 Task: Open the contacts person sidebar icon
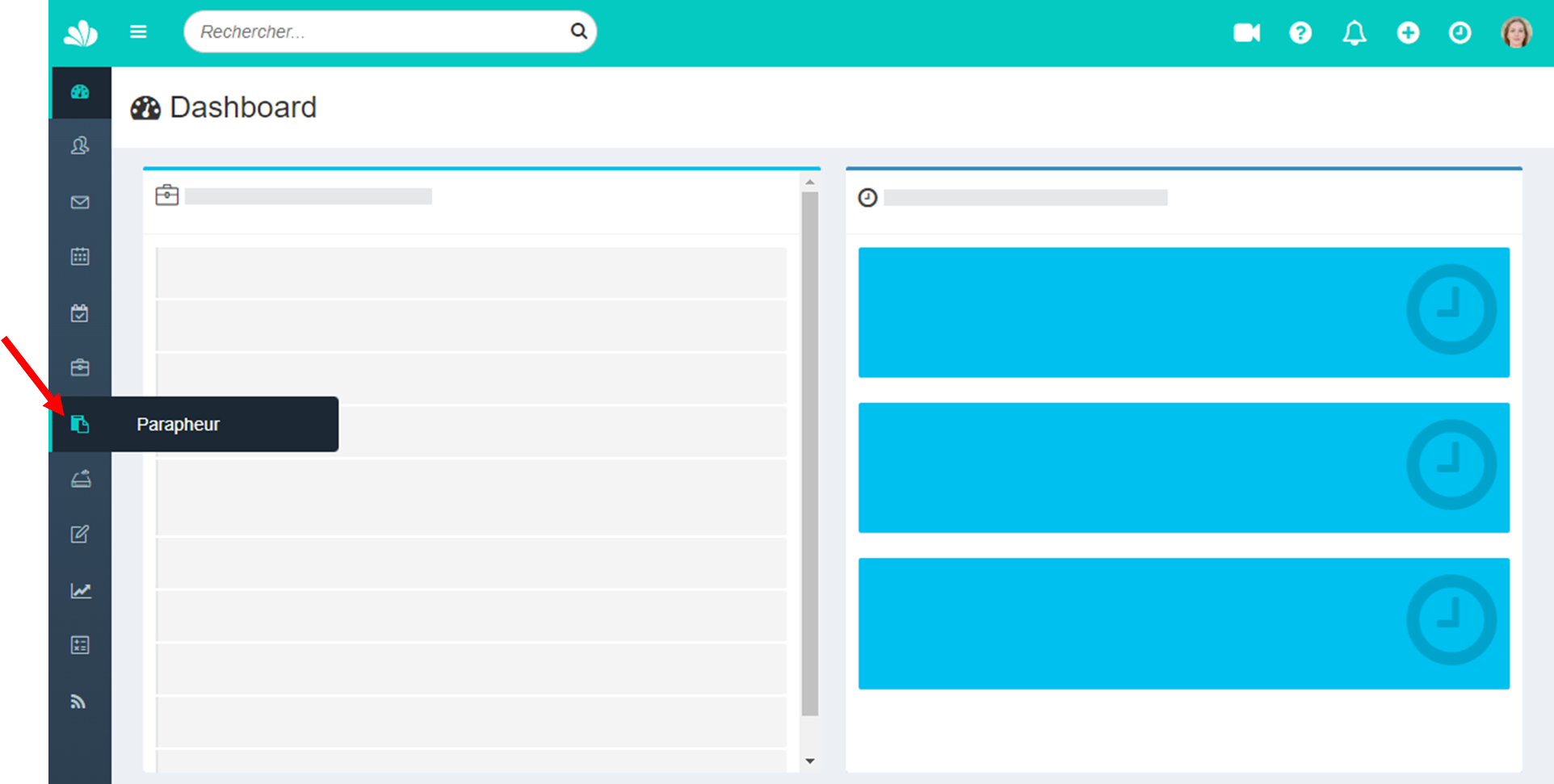[x=80, y=146]
